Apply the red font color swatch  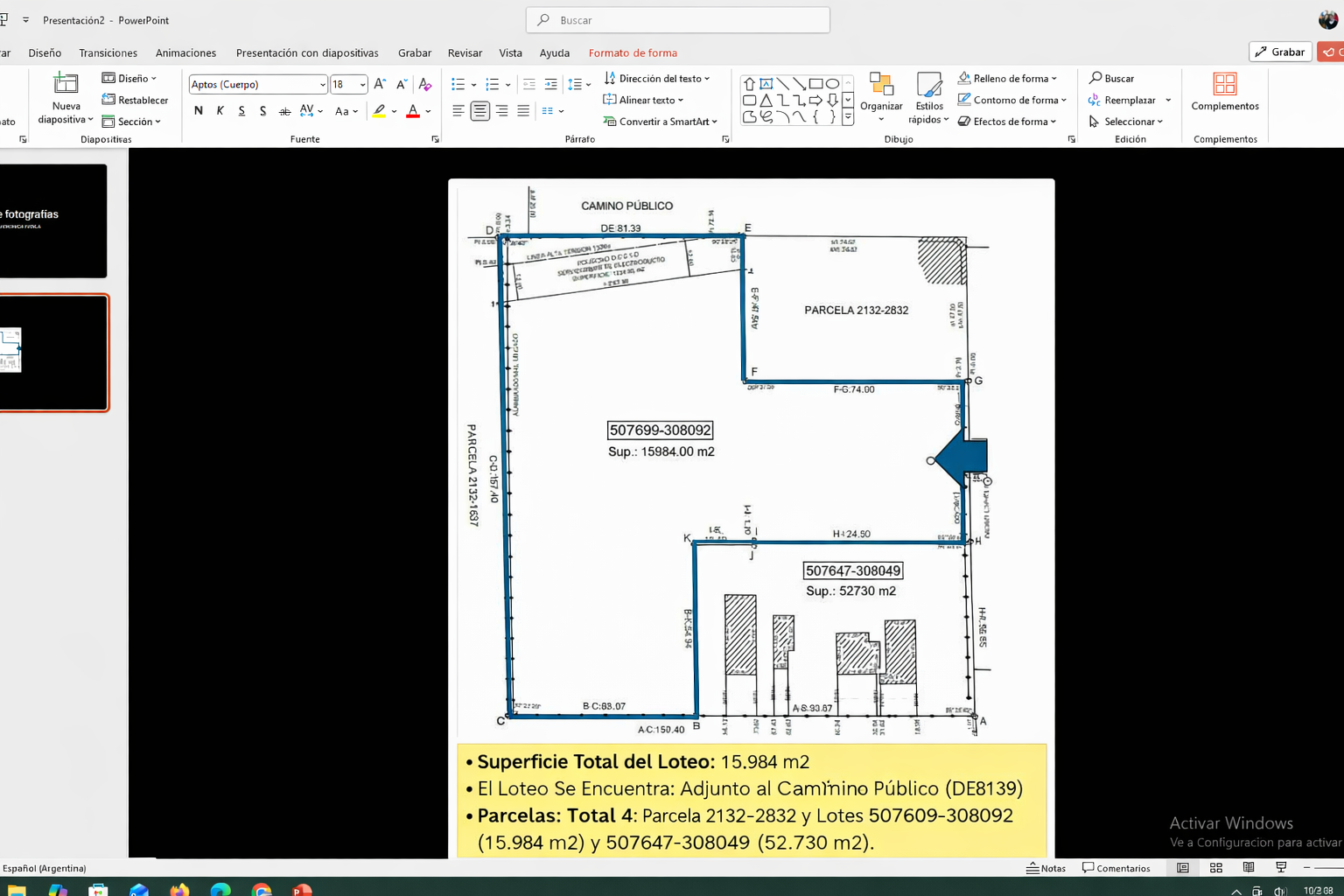[413, 111]
